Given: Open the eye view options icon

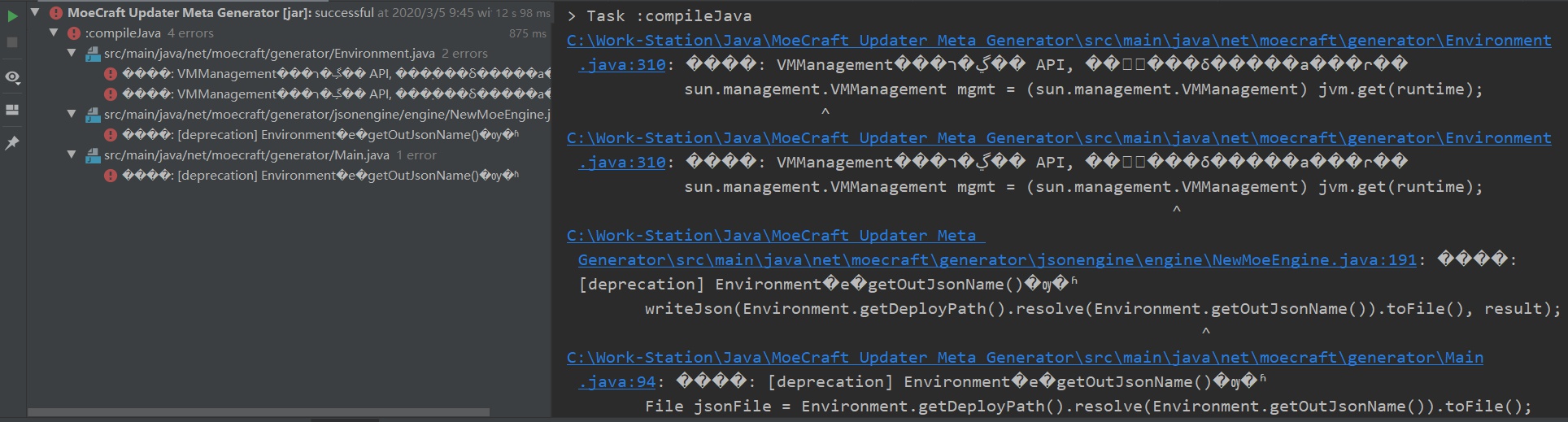Looking at the screenshot, I should pos(12,77).
